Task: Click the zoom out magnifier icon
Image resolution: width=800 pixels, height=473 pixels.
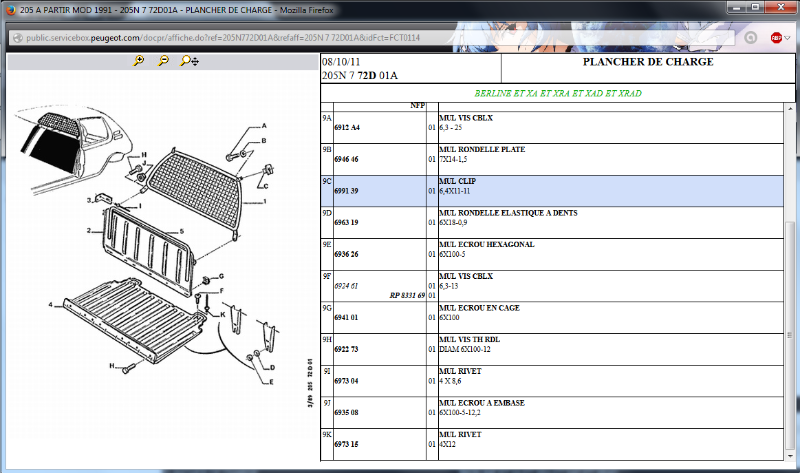Action: pos(163,62)
